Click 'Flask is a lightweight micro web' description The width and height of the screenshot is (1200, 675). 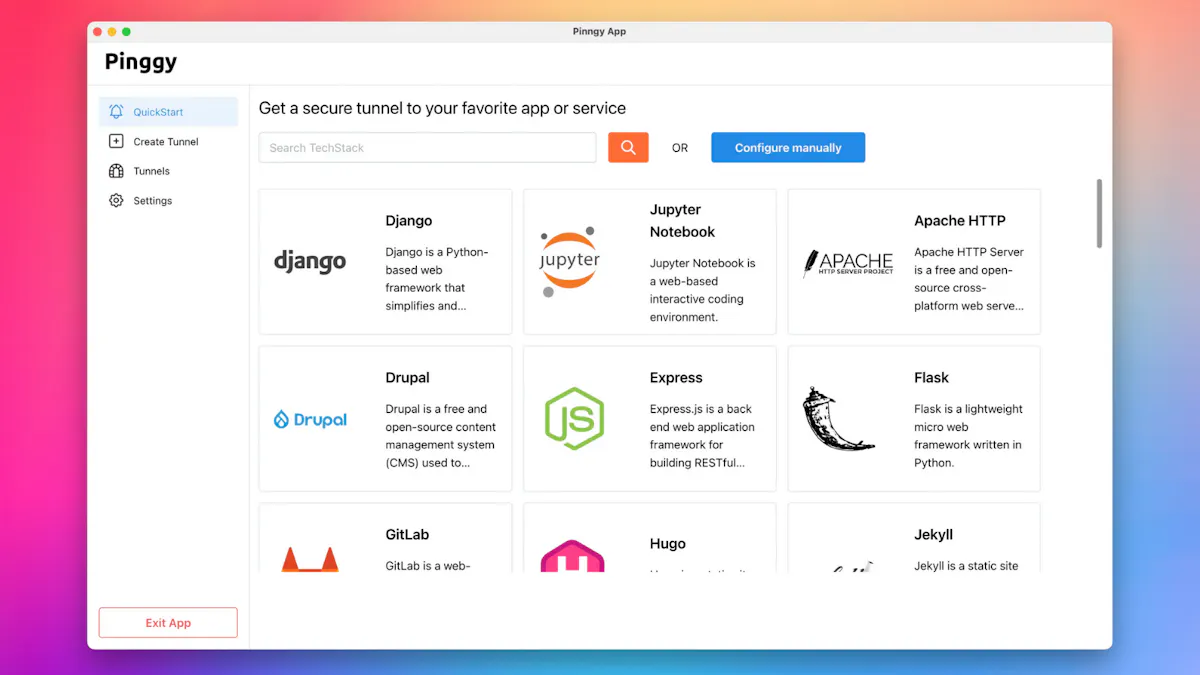coord(968,436)
